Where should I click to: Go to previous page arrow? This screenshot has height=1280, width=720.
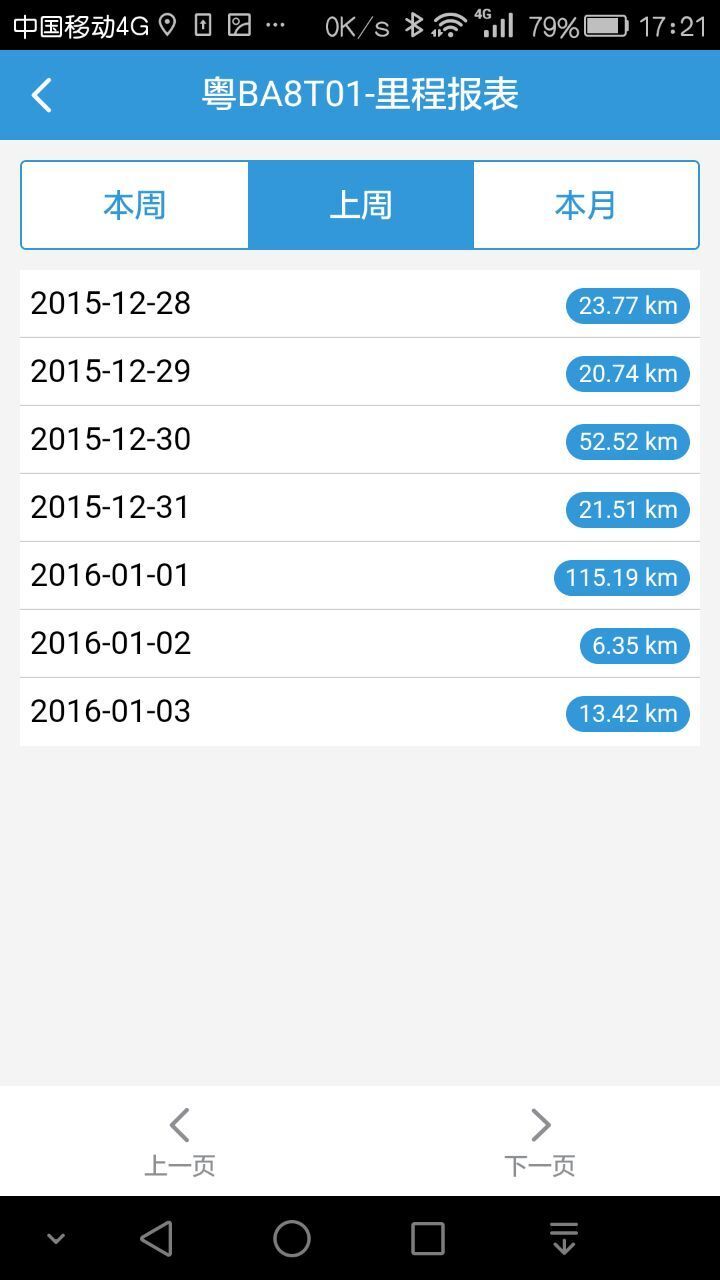coord(180,1139)
